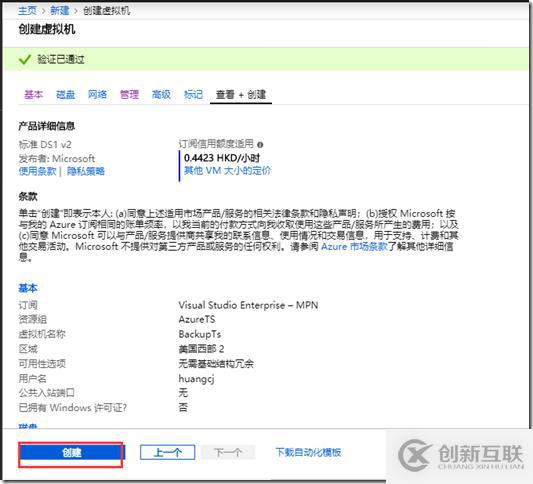533x484 pixels.
Task: Switch to the 基本 tab
Action: [34, 94]
